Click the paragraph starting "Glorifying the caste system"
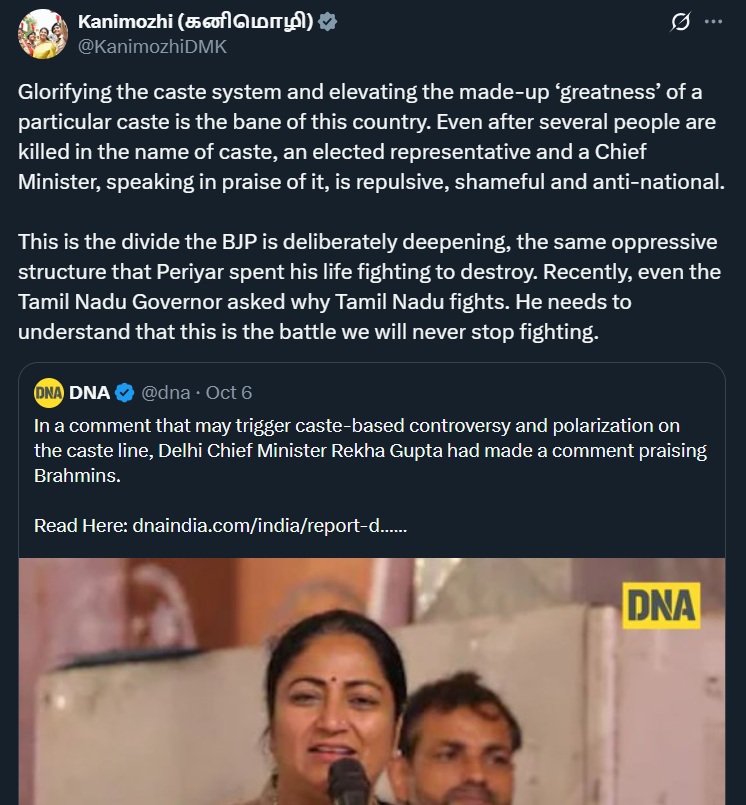 (x=360, y=137)
